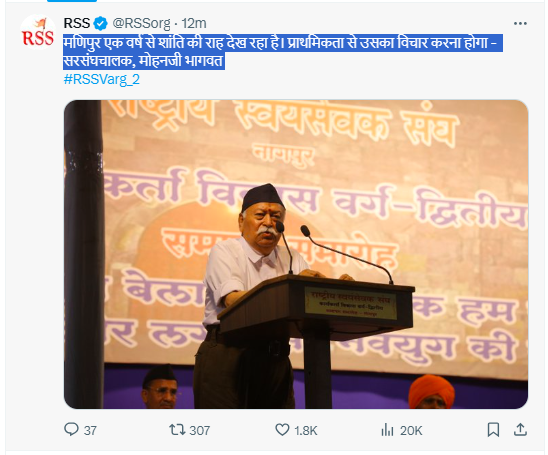Click the RSS profile avatar
This screenshot has height=455, width=548.
click(x=38, y=32)
